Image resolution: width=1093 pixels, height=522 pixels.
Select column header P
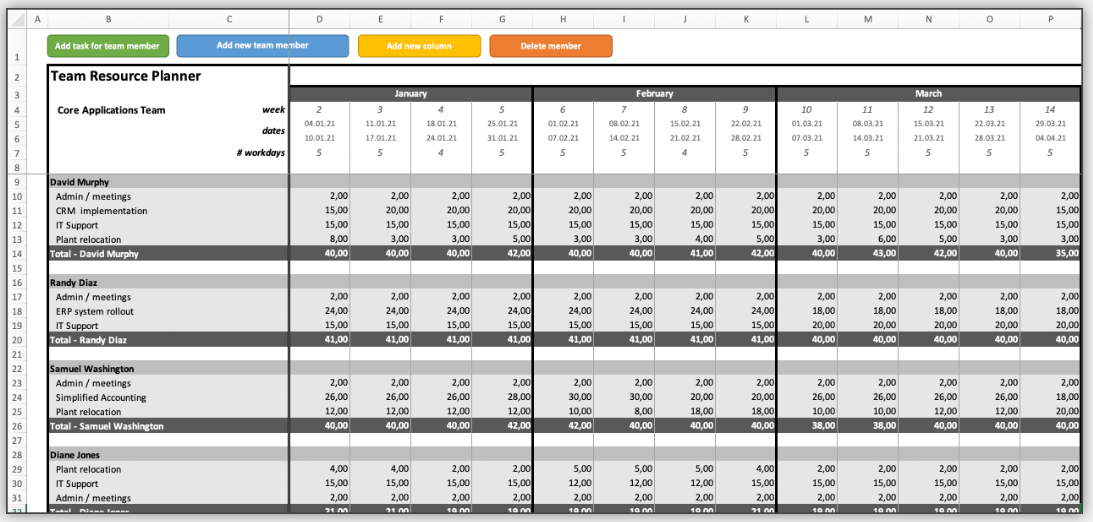click(1050, 20)
